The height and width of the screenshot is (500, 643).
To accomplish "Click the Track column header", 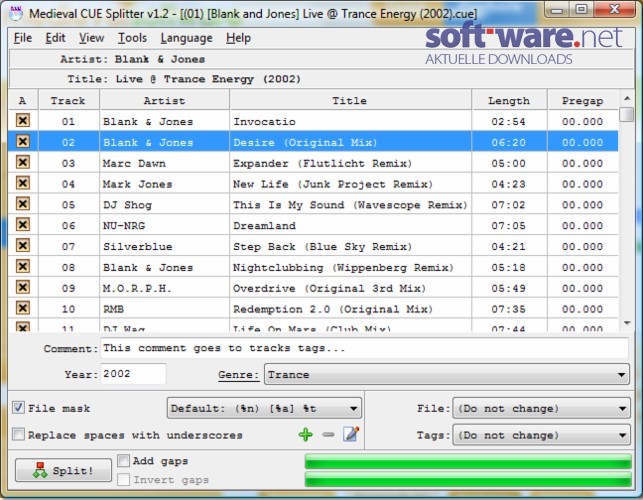I will tap(68, 100).
